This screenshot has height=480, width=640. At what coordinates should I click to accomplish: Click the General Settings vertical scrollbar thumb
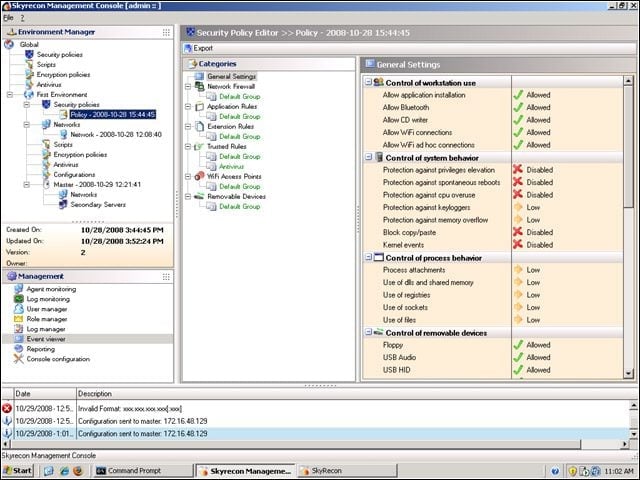point(629,147)
